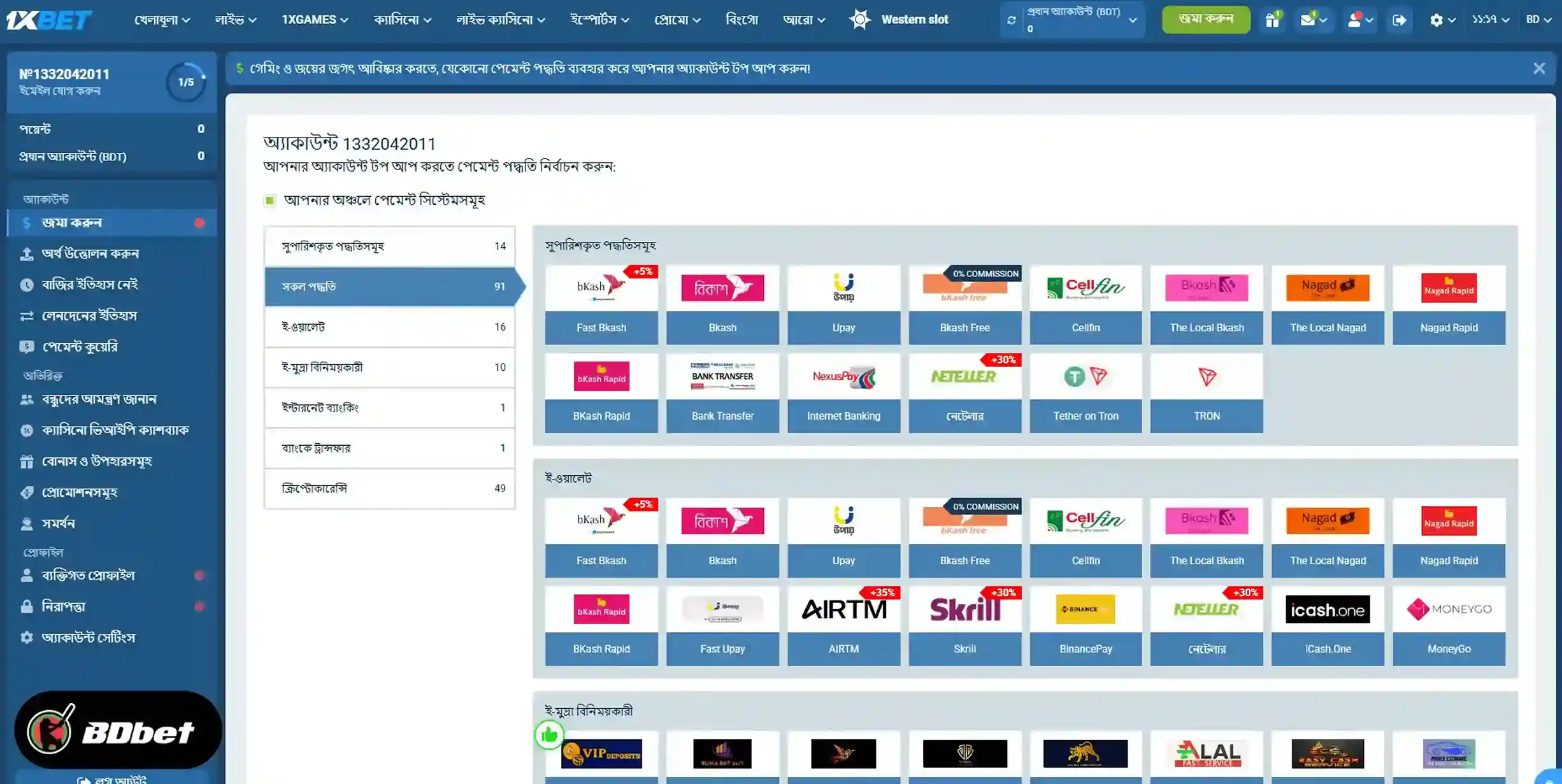Open the messages envelope icon
Screen dimensions: 1562x784
click(x=1313, y=20)
